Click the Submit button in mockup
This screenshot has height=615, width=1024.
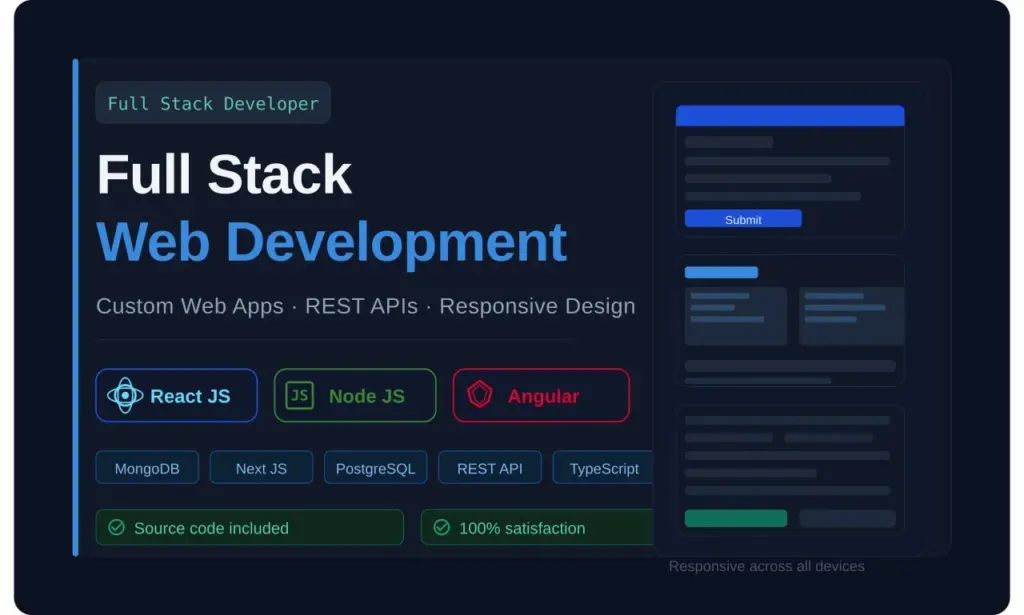(x=743, y=219)
